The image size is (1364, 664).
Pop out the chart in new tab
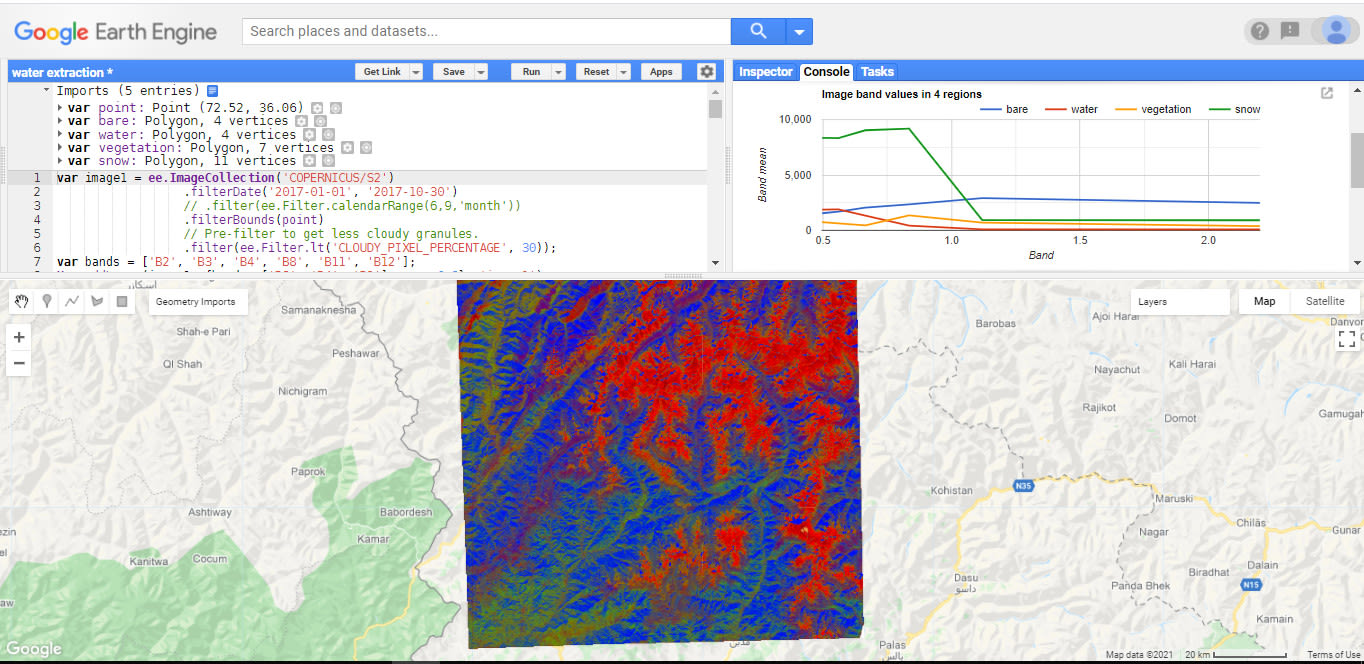(1327, 93)
